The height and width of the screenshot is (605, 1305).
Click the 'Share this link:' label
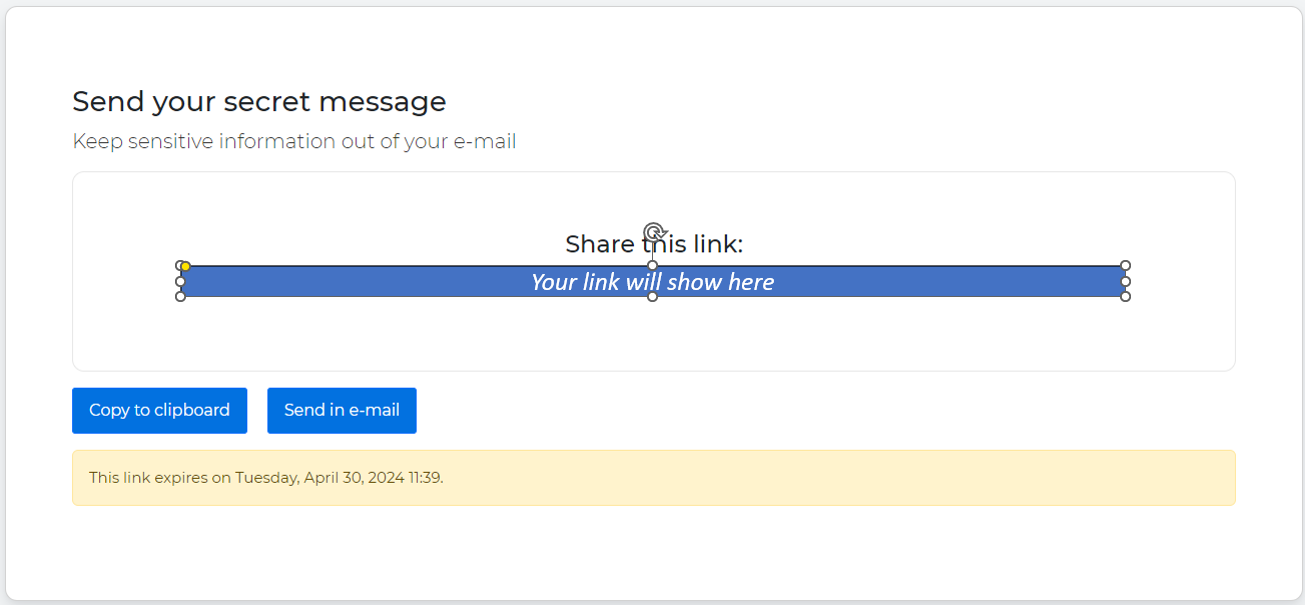click(600, 245)
